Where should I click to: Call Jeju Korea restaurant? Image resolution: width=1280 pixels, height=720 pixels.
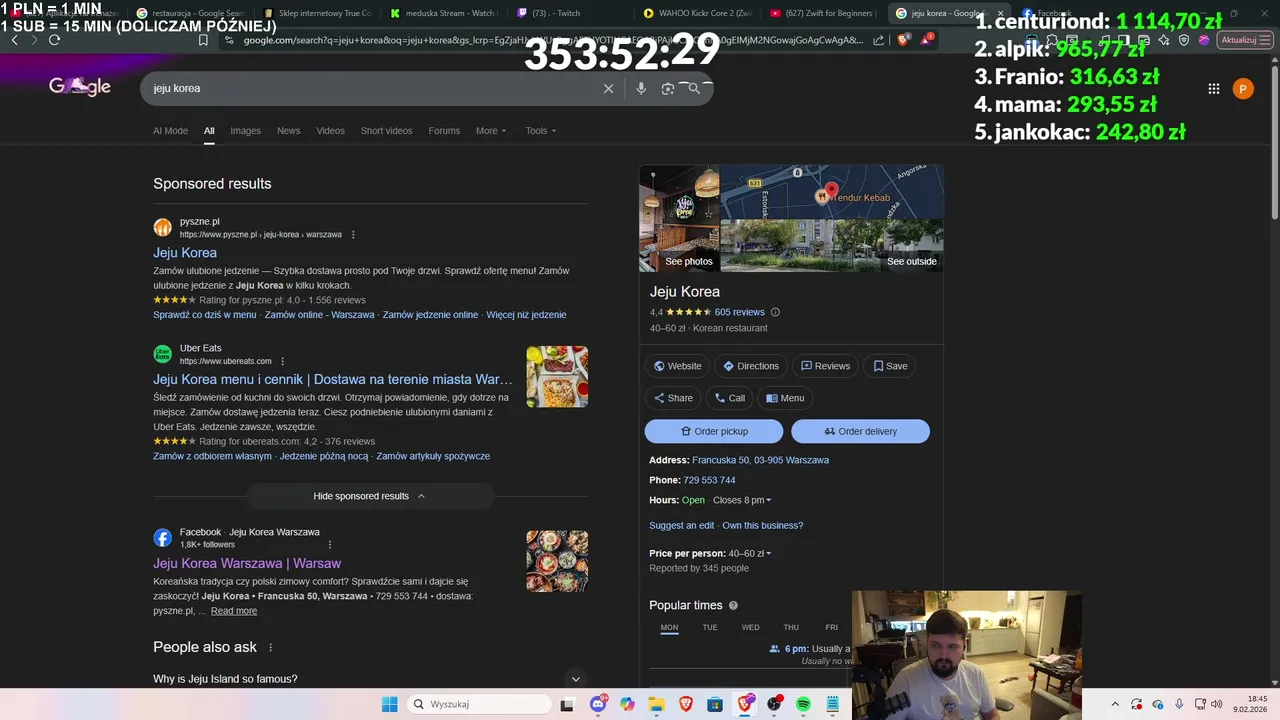click(729, 398)
